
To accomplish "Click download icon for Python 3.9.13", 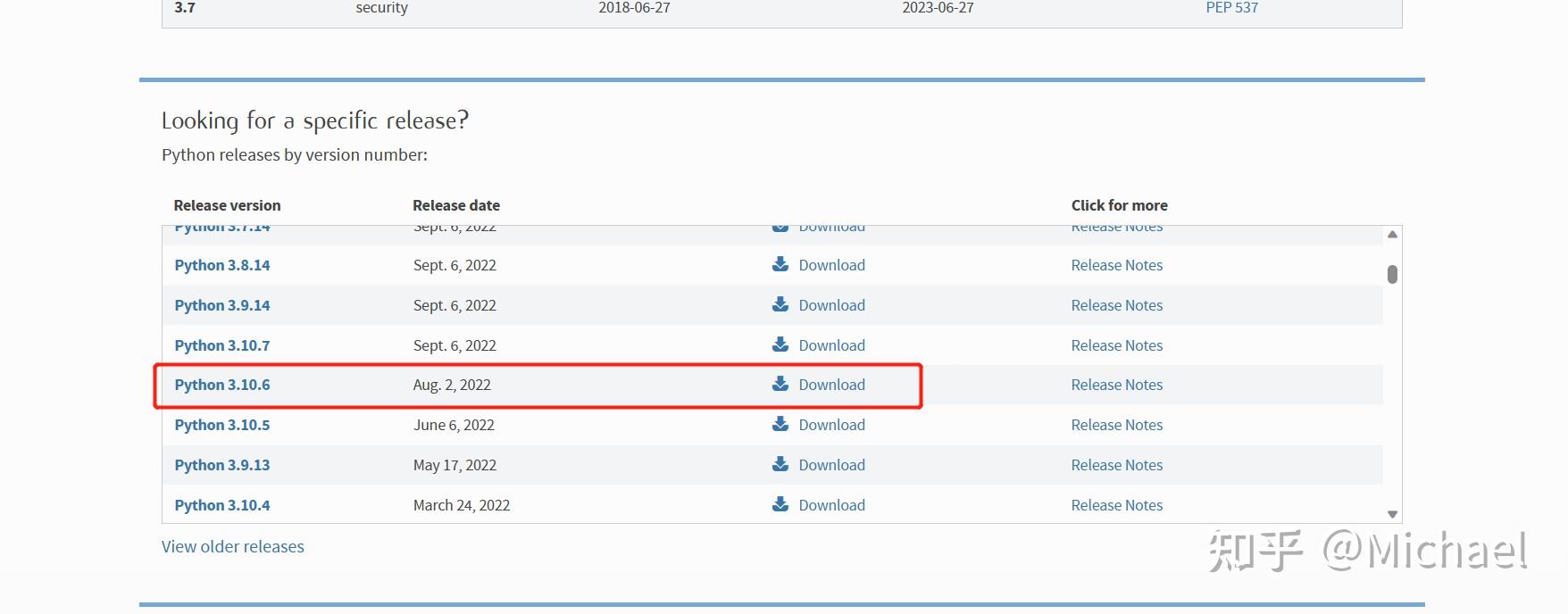I will [780, 464].
